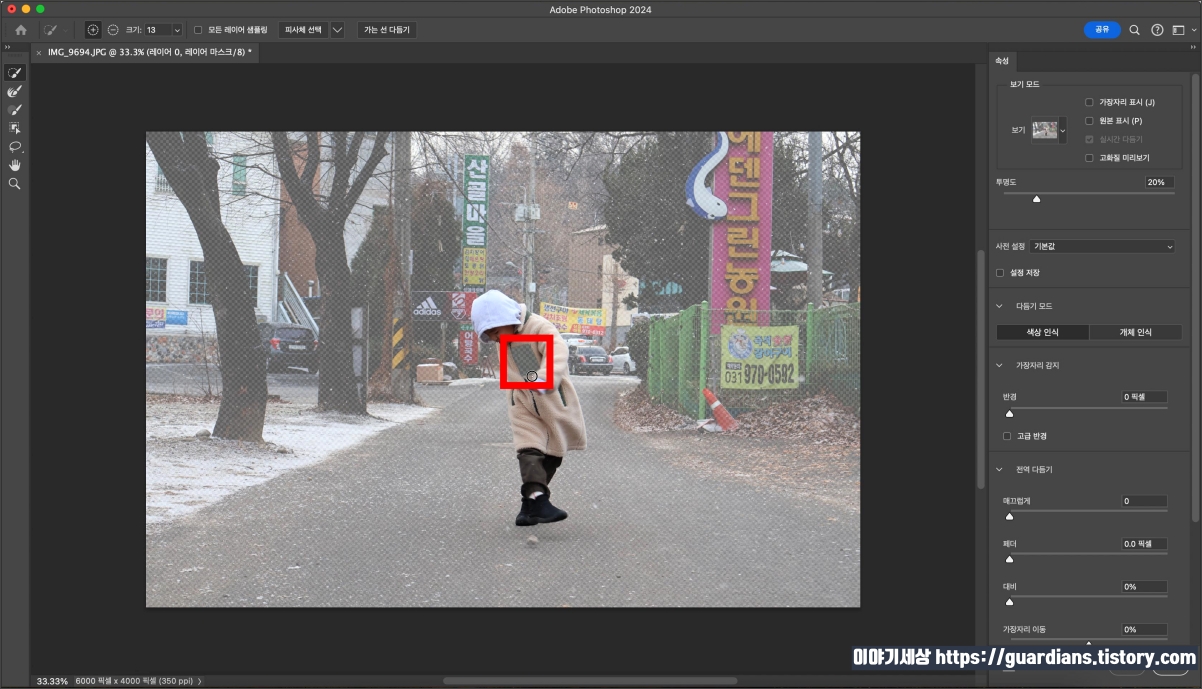Enable 고화질 미리보기 checkbox
The width and height of the screenshot is (1202, 689).
tap(1090, 158)
